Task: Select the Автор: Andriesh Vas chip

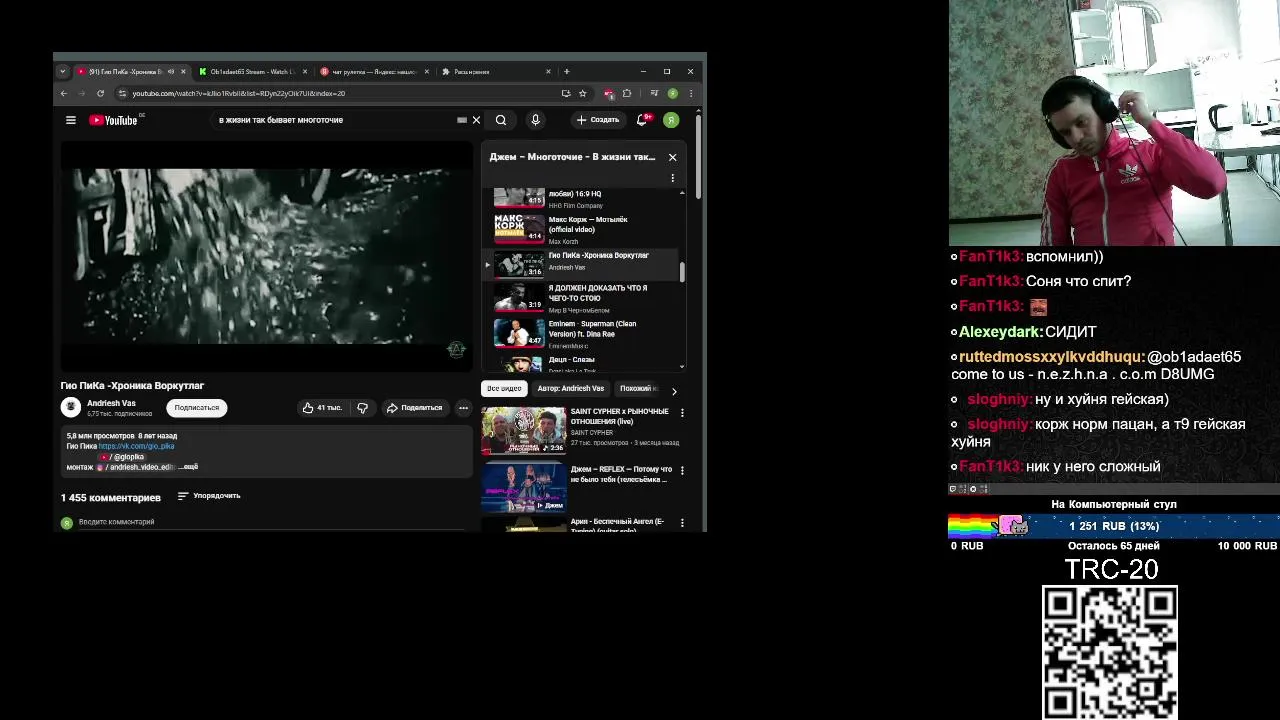Action: coord(571,389)
